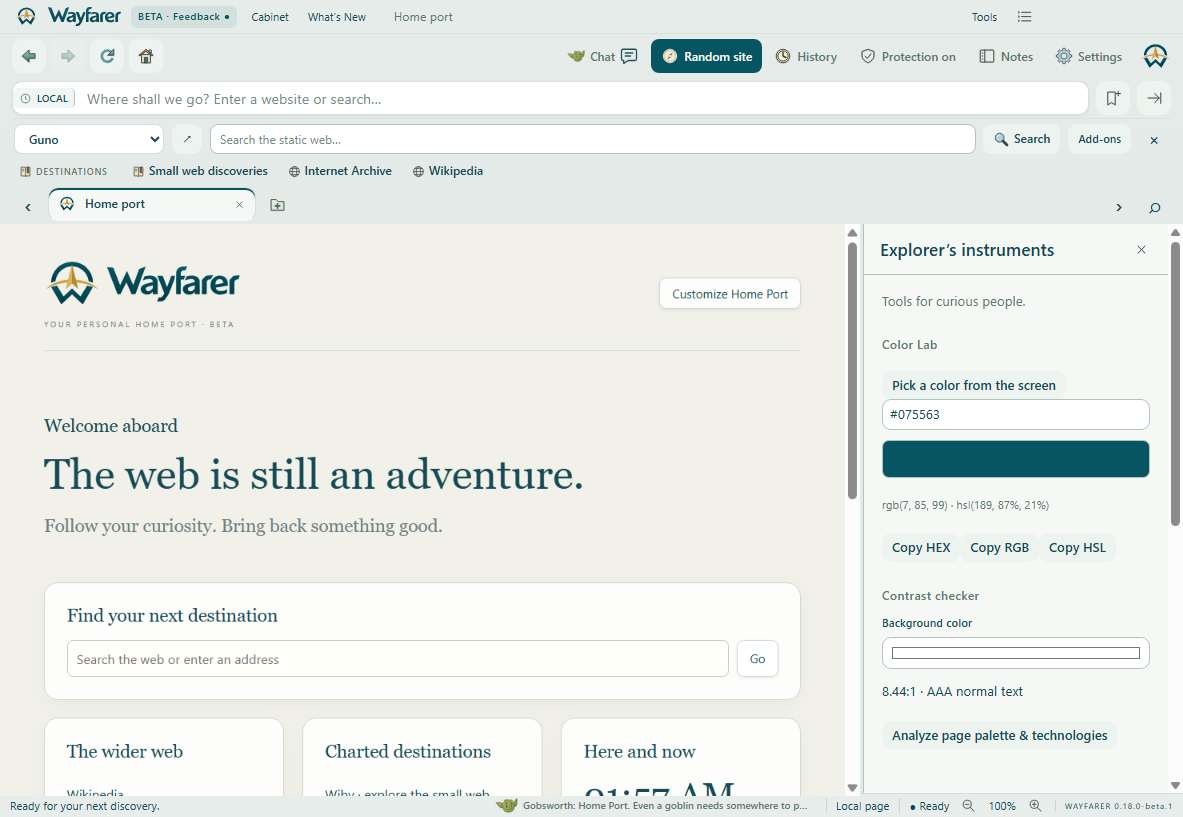The height and width of the screenshot is (817, 1183).
Task: Open the What's New menu
Action: click(x=336, y=17)
